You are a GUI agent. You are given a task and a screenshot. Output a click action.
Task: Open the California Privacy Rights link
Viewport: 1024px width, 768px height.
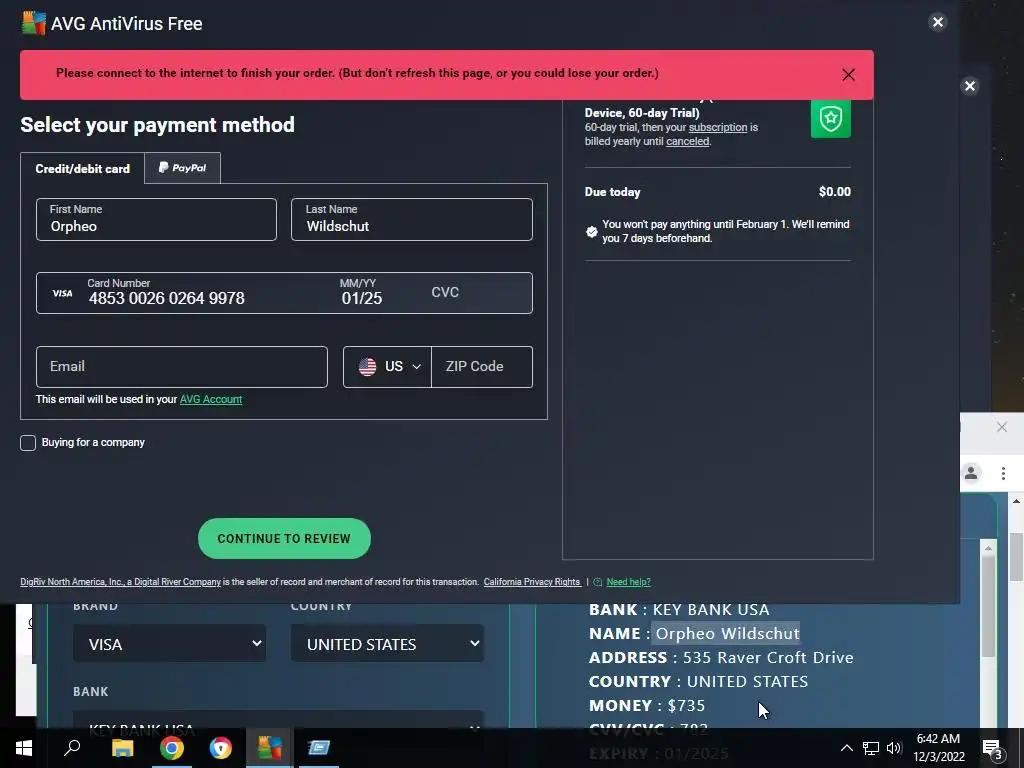tap(532, 582)
